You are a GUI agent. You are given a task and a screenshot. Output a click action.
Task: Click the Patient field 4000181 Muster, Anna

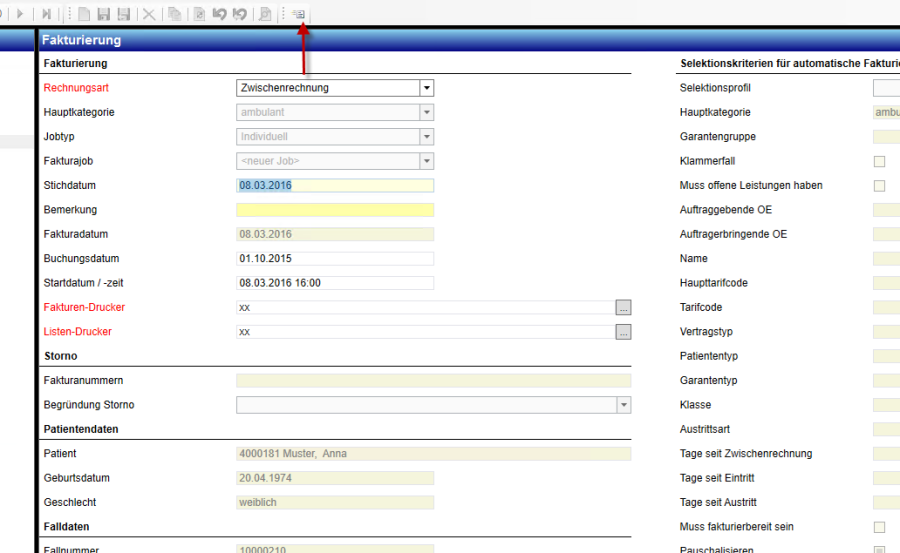(x=433, y=454)
